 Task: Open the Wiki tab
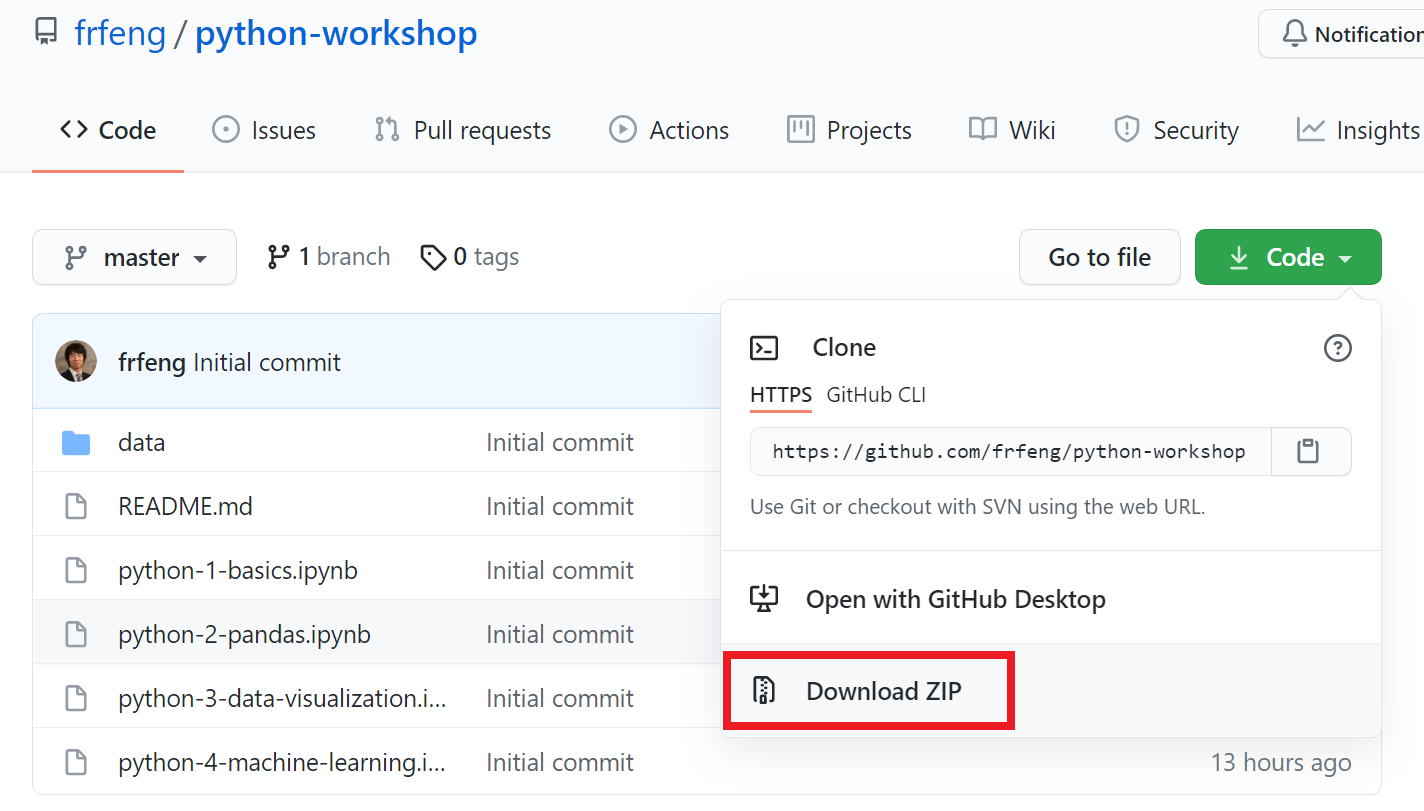point(1012,130)
